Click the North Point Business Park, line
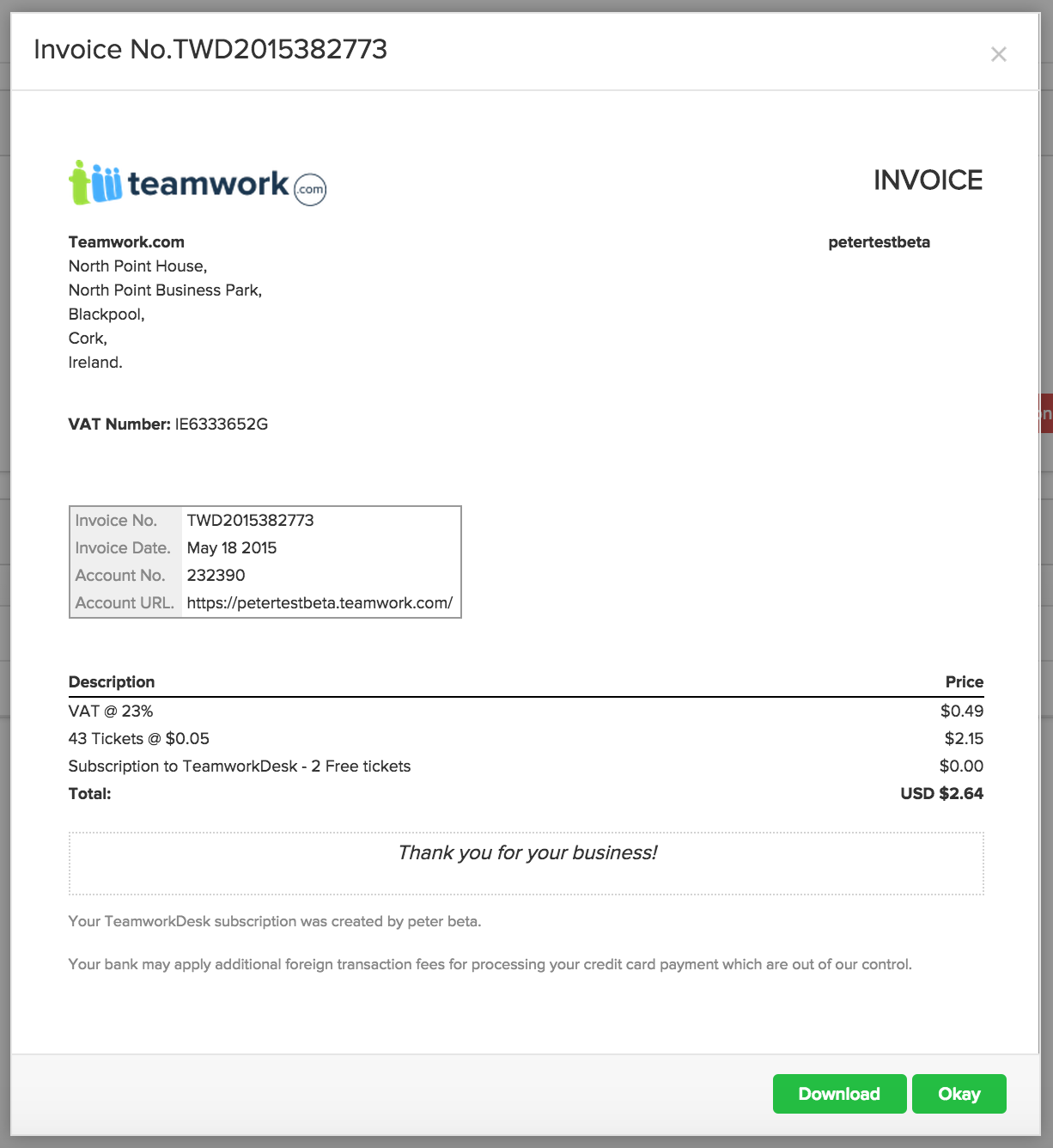Screen dimensions: 1053x1148 coord(166,290)
